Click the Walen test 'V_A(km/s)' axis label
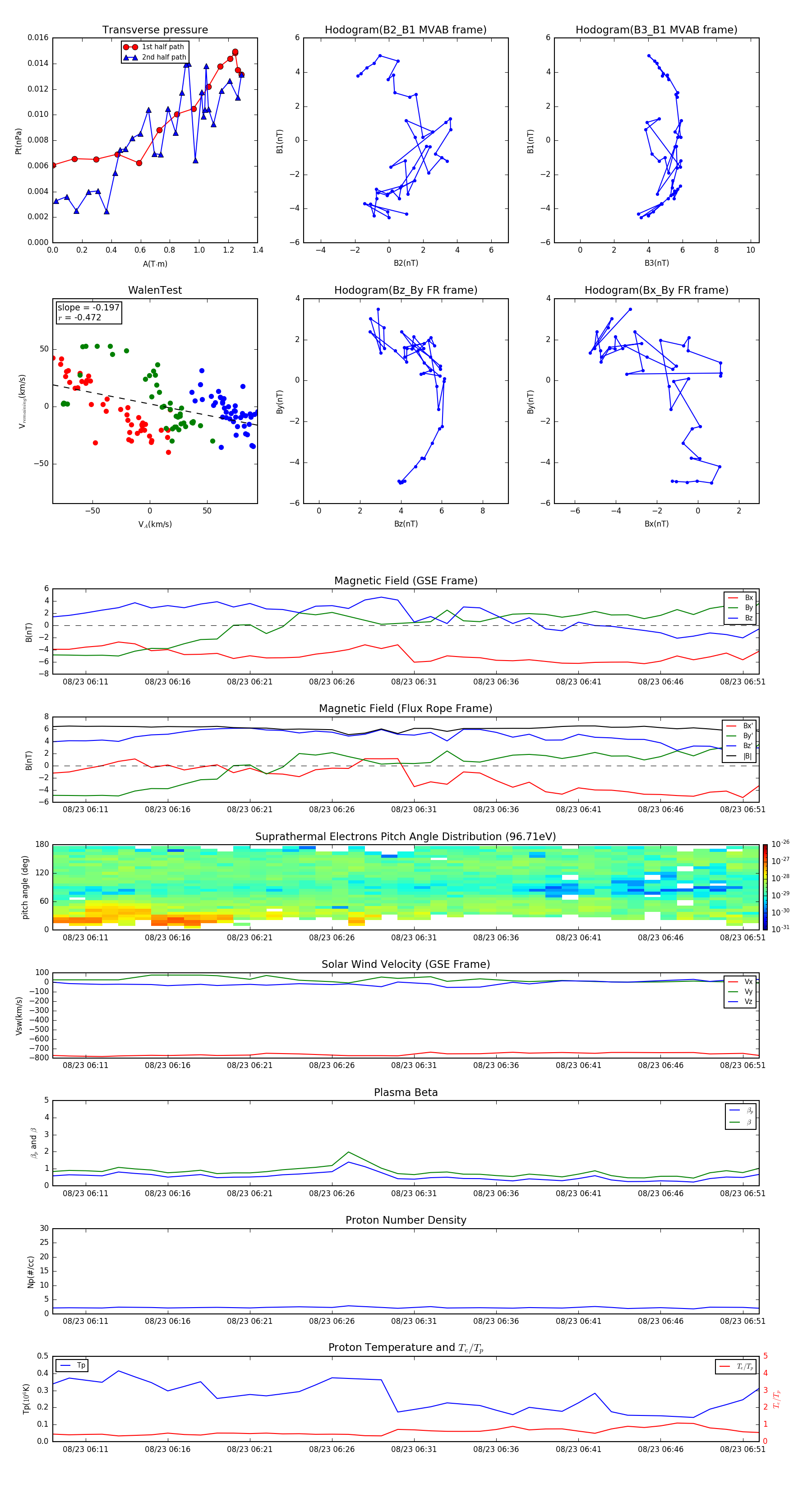812x1489 pixels. tap(155, 524)
